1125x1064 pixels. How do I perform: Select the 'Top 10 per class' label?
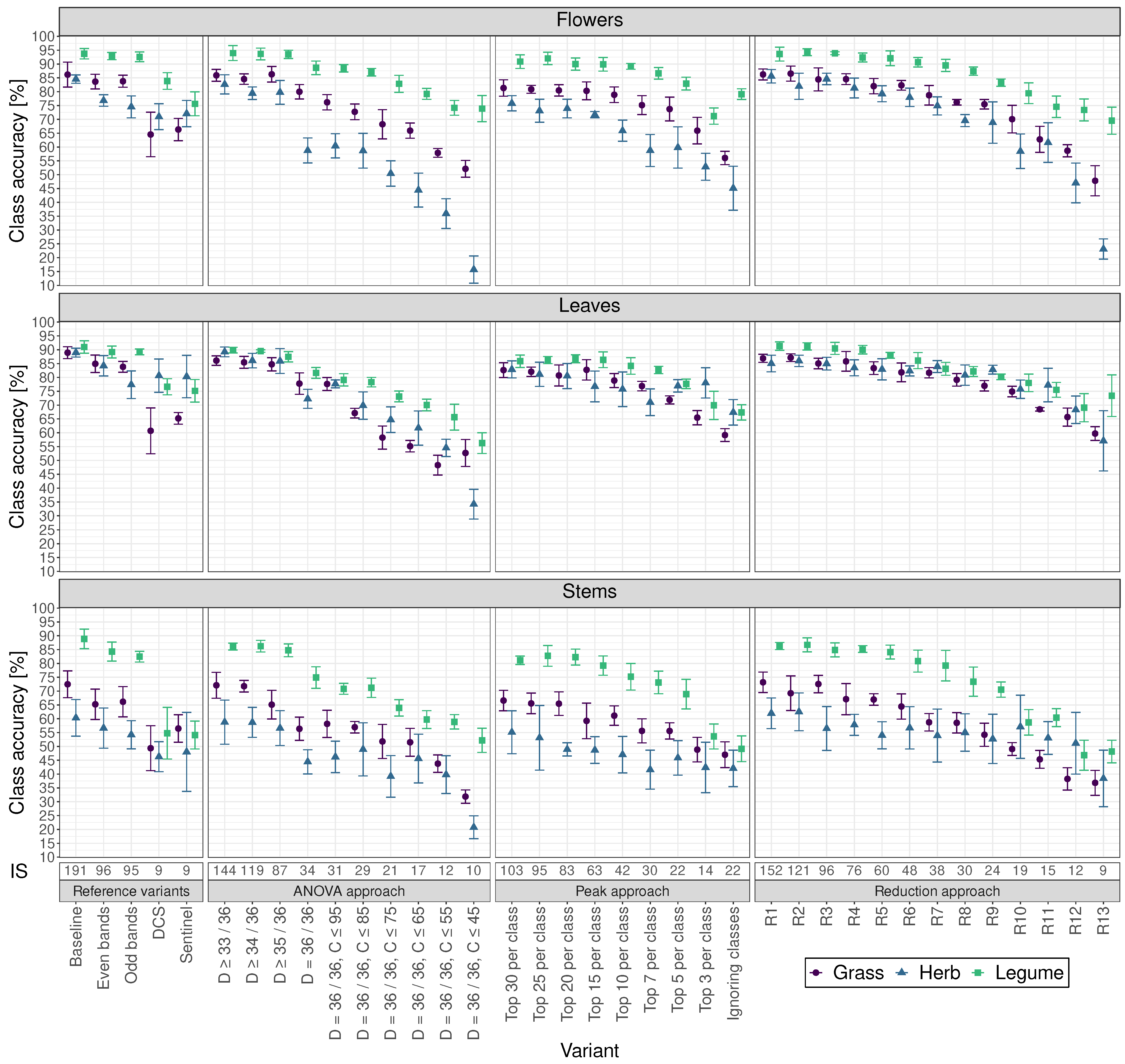click(622, 964)
